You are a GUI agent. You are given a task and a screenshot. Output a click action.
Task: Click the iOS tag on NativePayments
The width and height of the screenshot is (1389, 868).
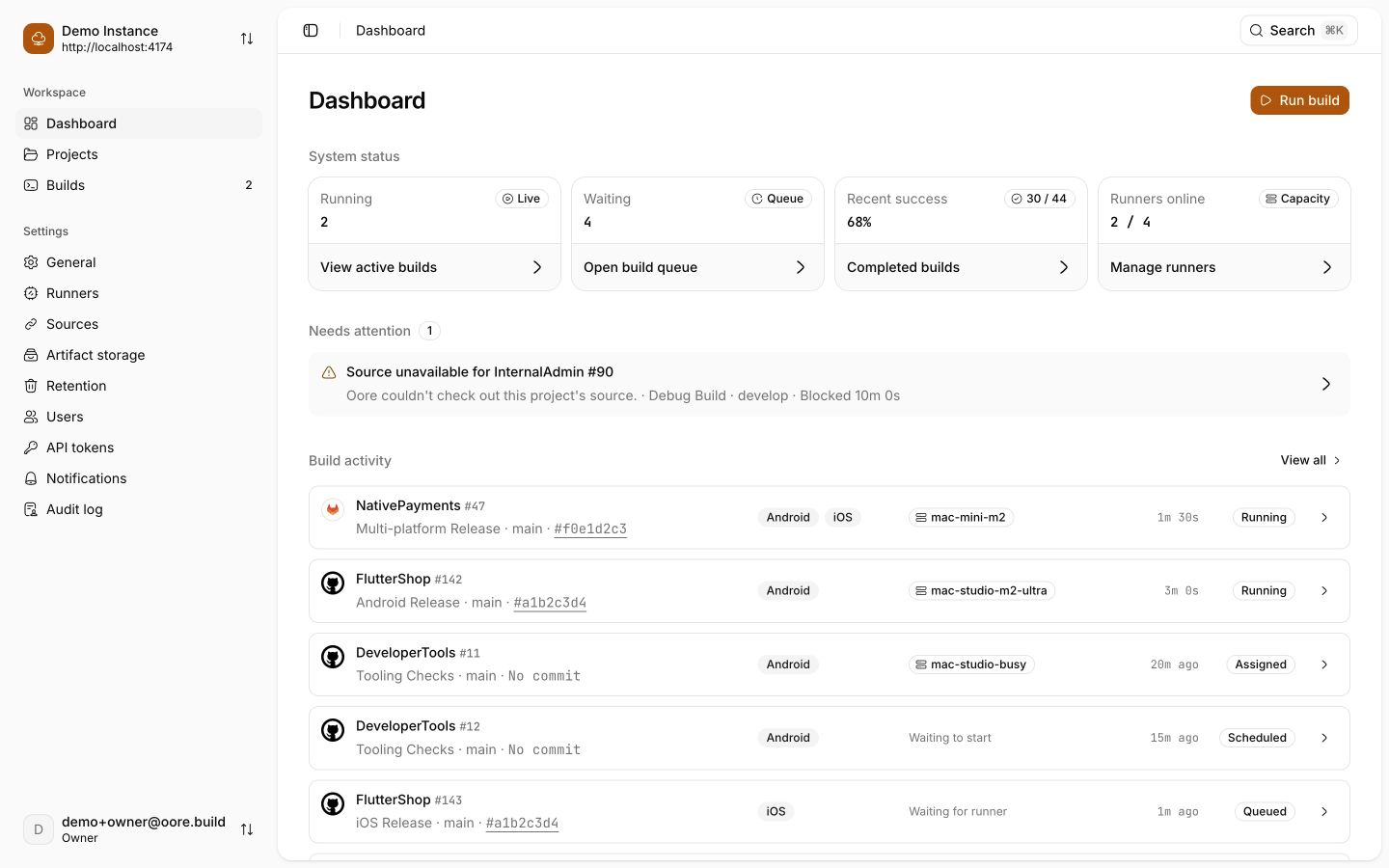pos(843,517)
